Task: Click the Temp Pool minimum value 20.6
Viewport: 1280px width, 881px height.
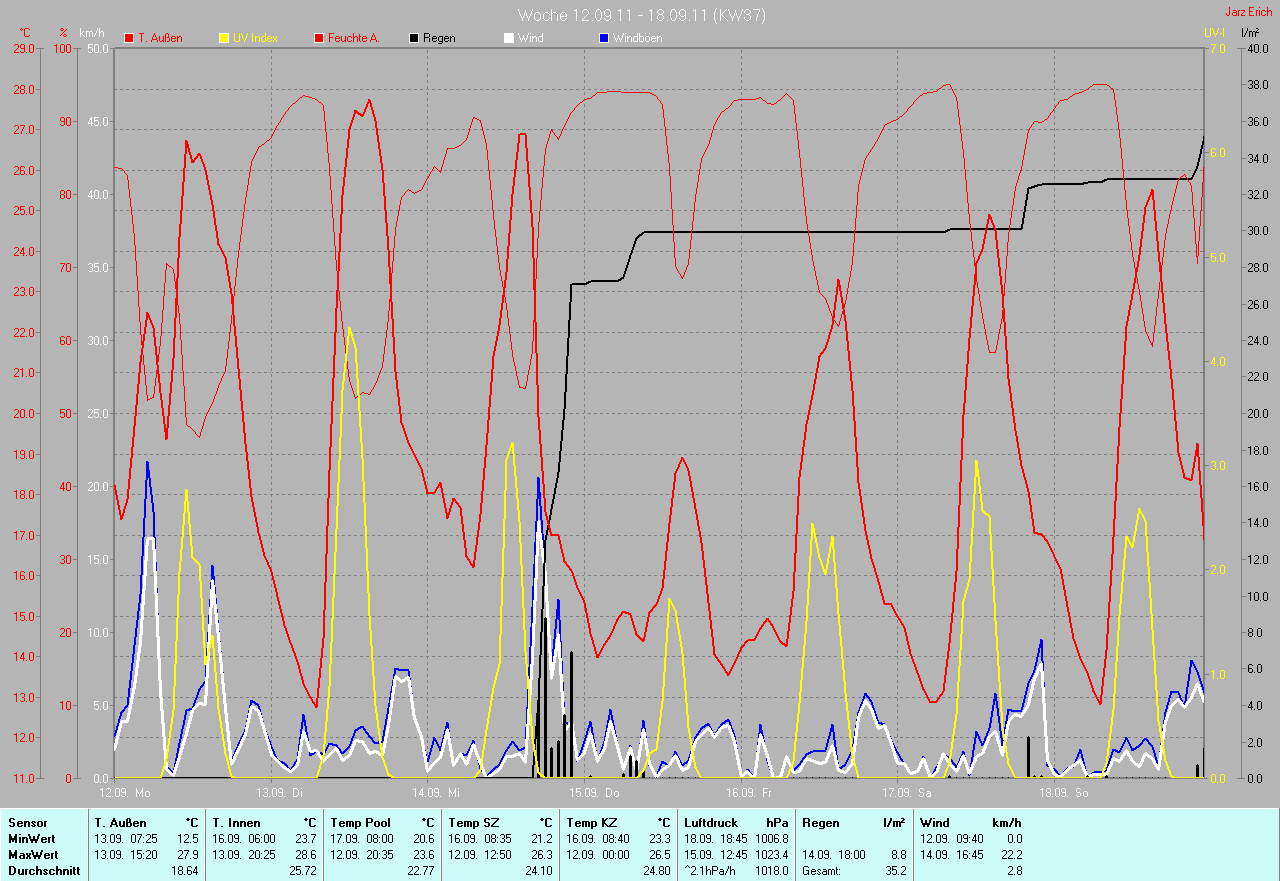Action: (x=424, y=838)
